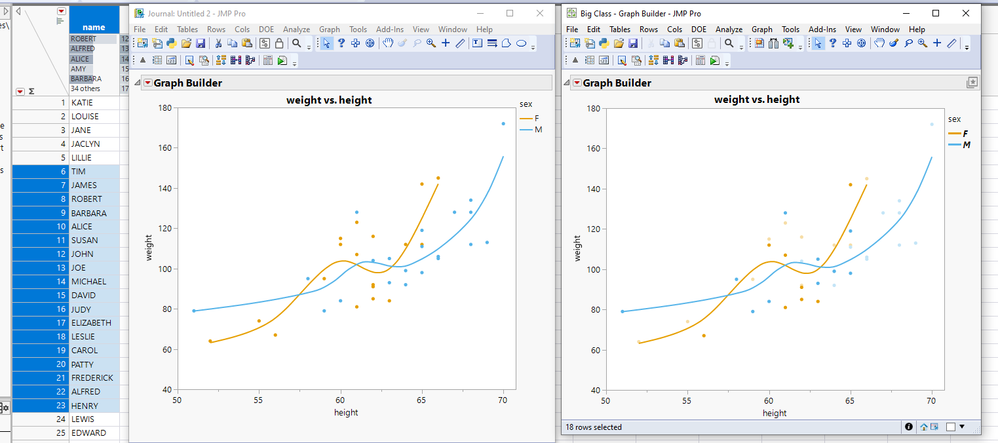Open the Graph Builder red triangle menu in Journal
The image size is (998, 443).
[x=148, y=83]
